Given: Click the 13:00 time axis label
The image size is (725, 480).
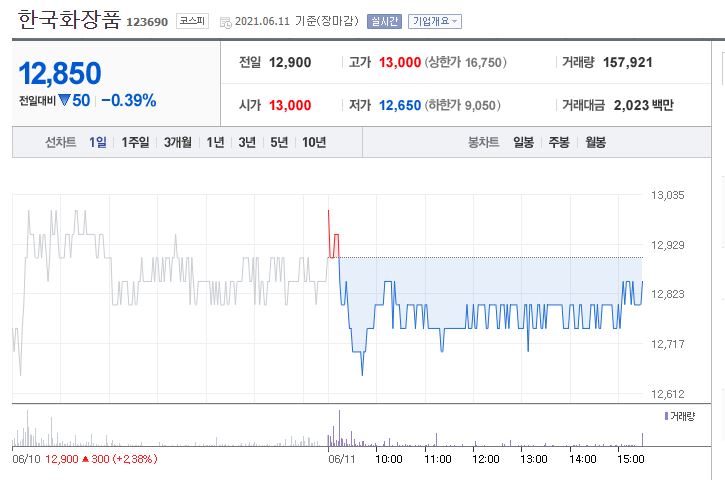Looking at the screenshot, I should coord(534,459).
